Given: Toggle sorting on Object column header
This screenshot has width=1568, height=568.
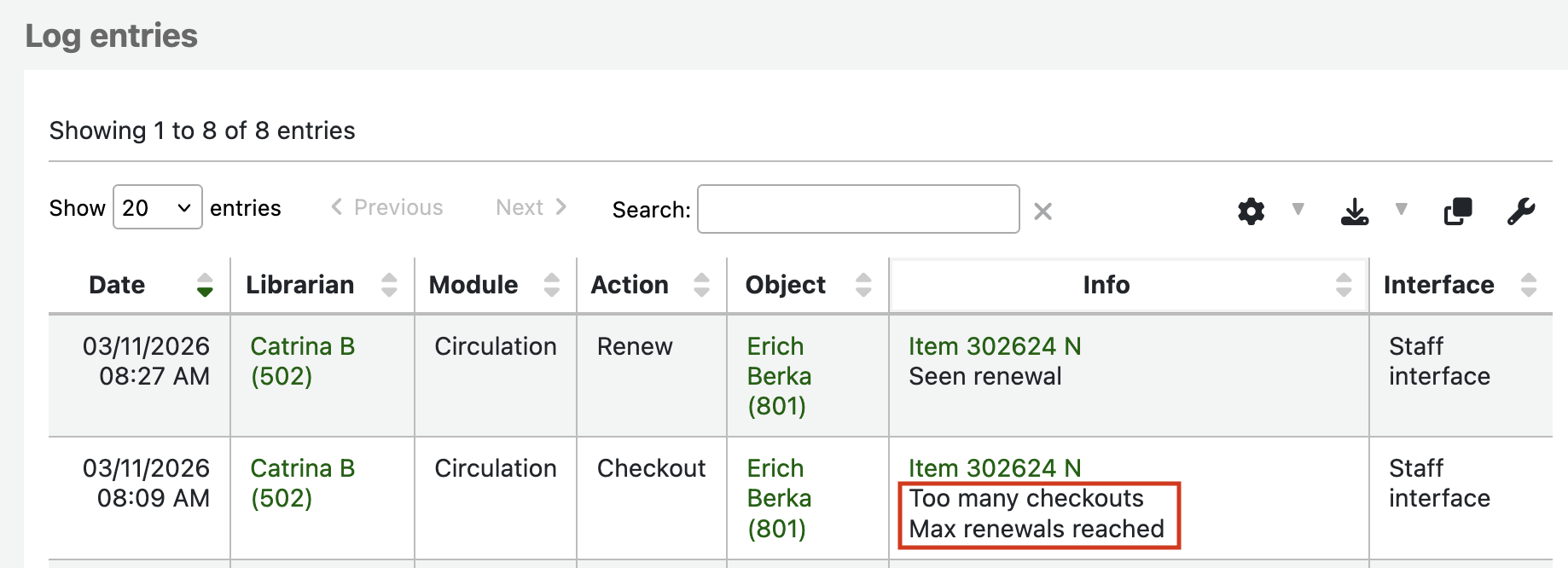Looking at the screenshot, I should point(785,285).
